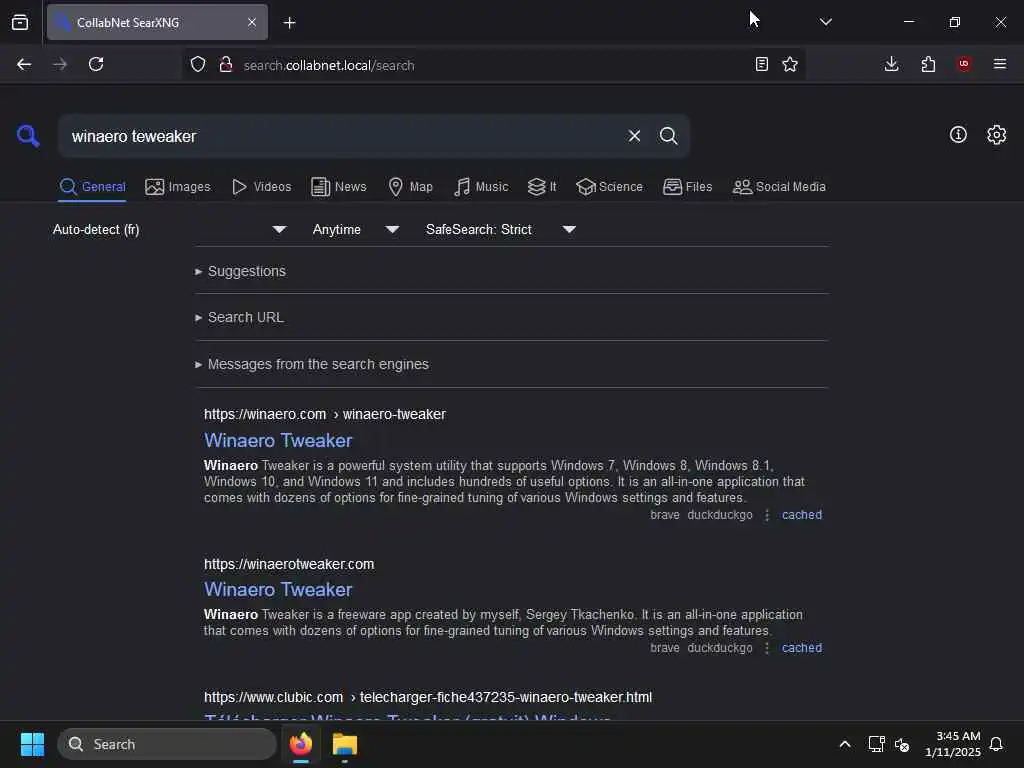The width and height of the screenshot is (1024, 768).
Task: Reload the current page
Action: pos(96,64)
